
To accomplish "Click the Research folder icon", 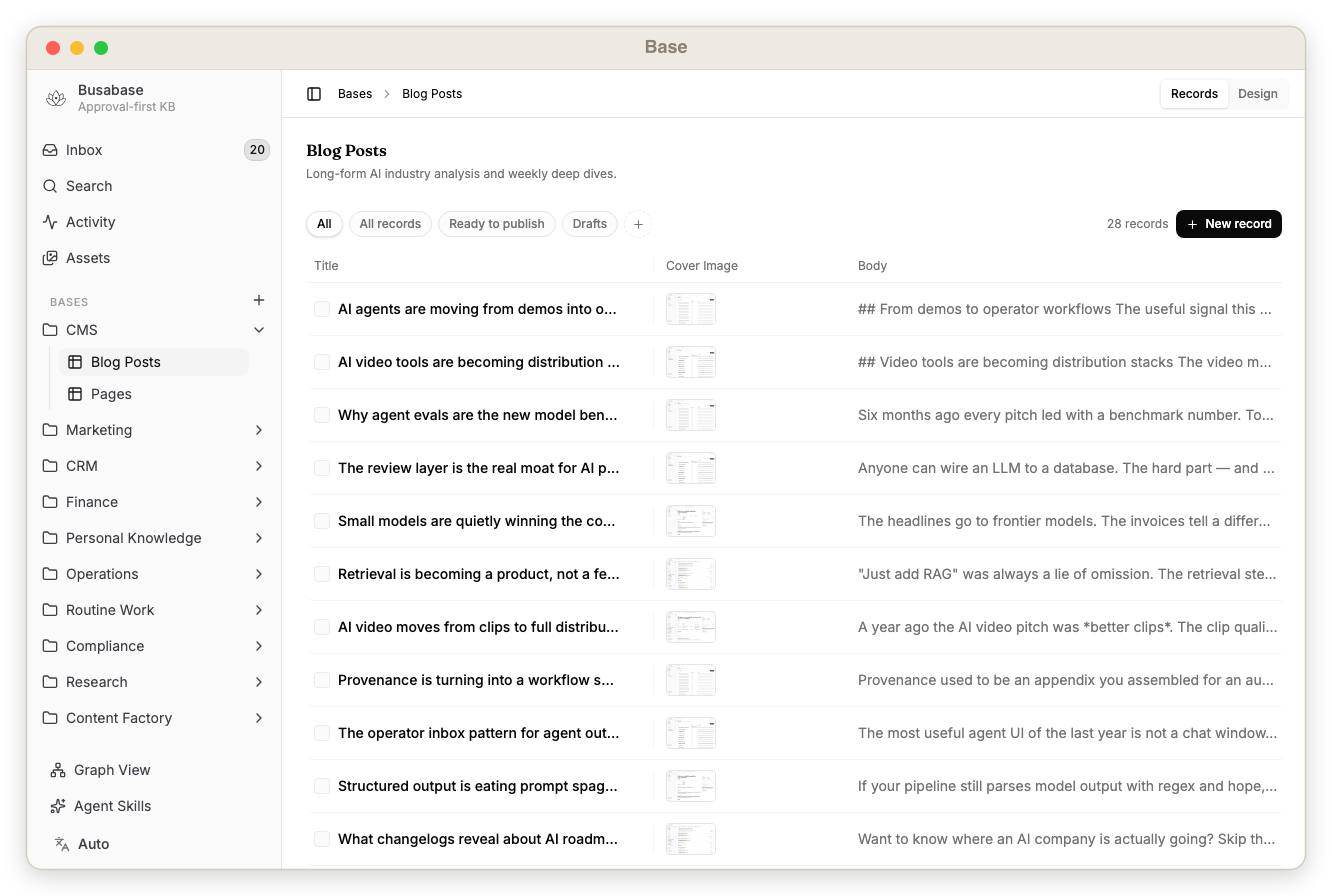I will pyautogui.click(x=50, y=682).
